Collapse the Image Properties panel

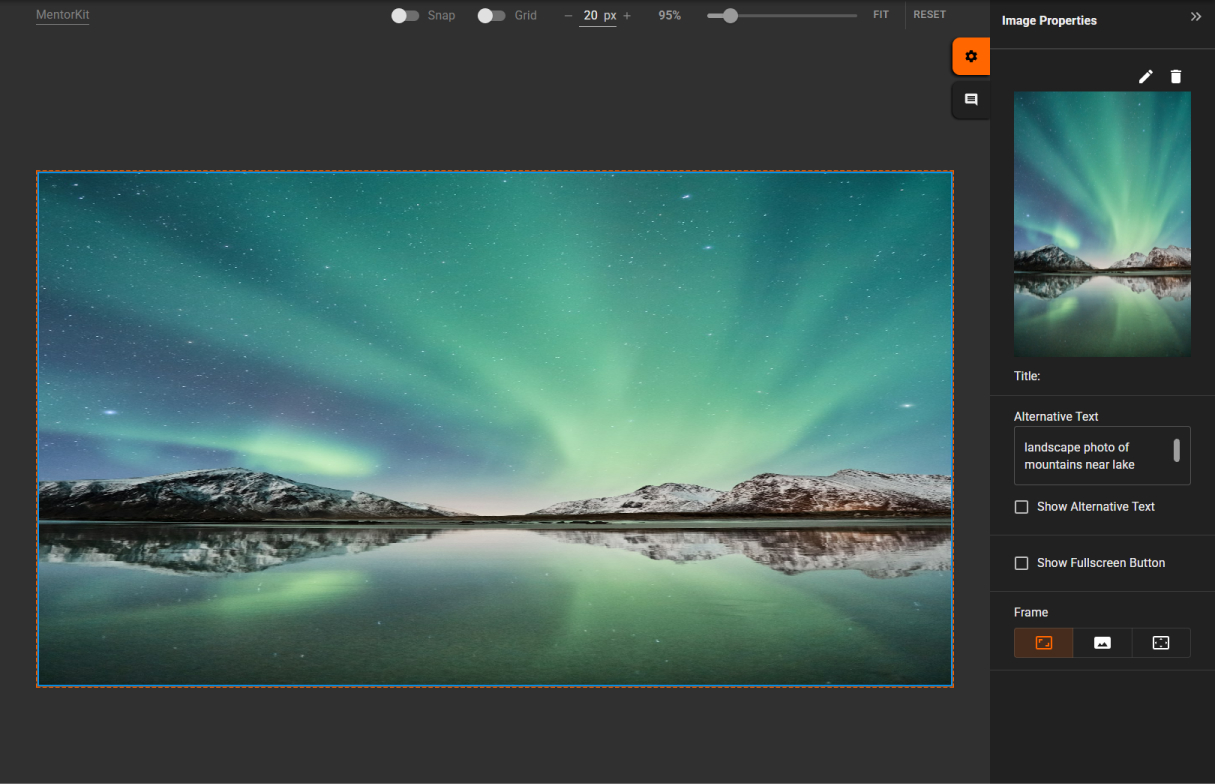tap(1196, 17)
